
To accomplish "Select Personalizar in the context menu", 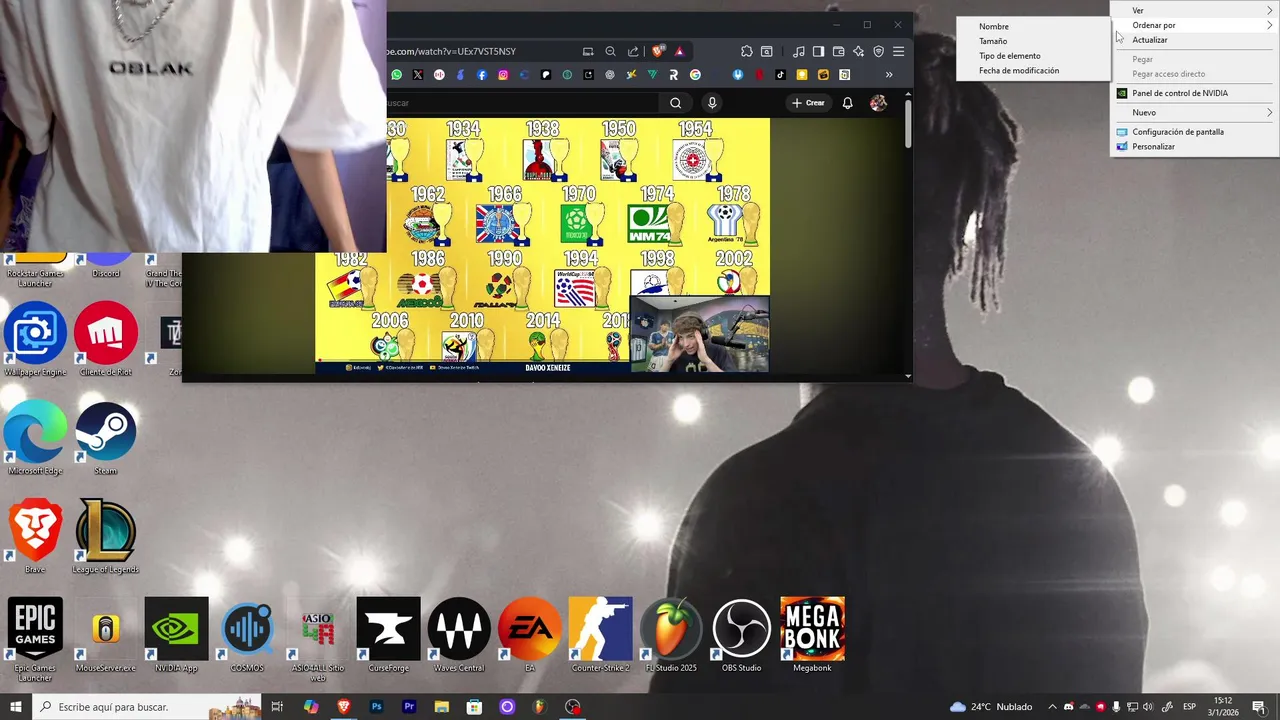I will coord(1195,147).
